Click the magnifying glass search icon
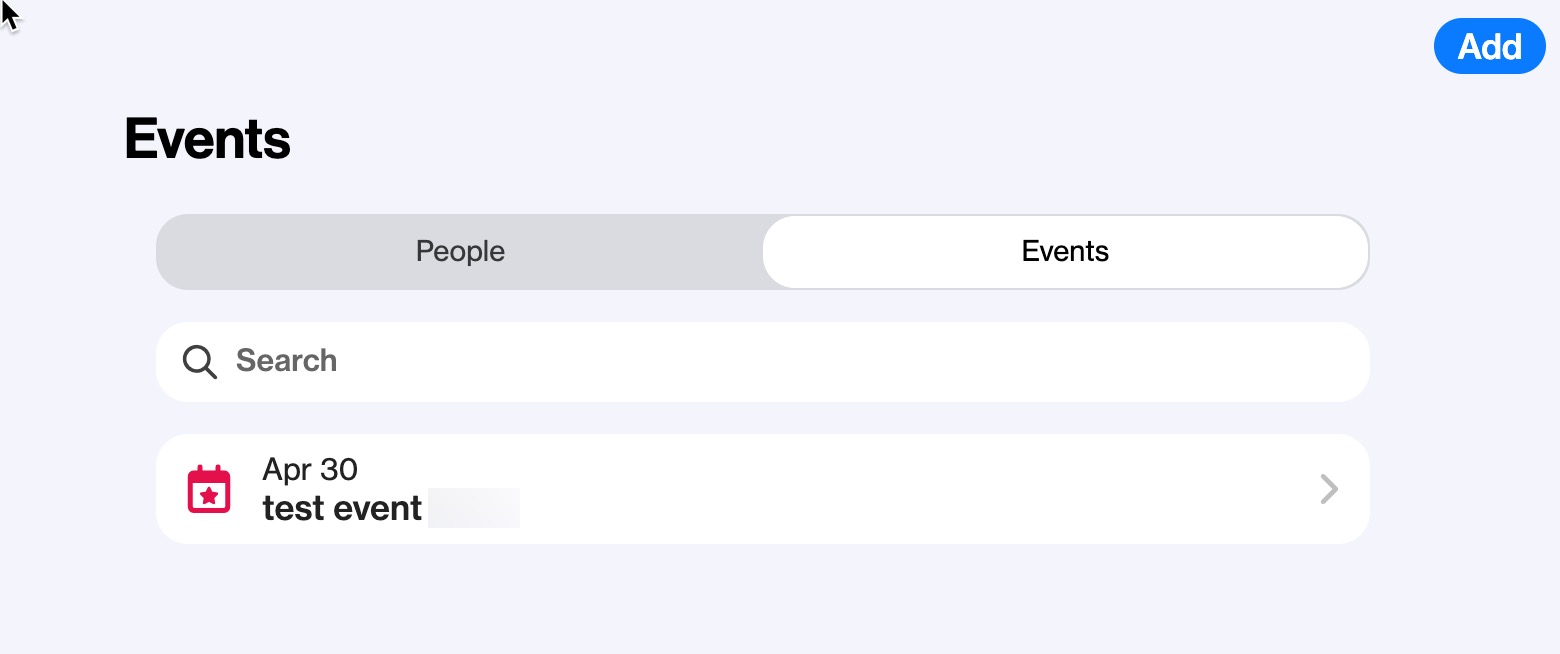This screenshot has height=654, width=1560. 200,362
